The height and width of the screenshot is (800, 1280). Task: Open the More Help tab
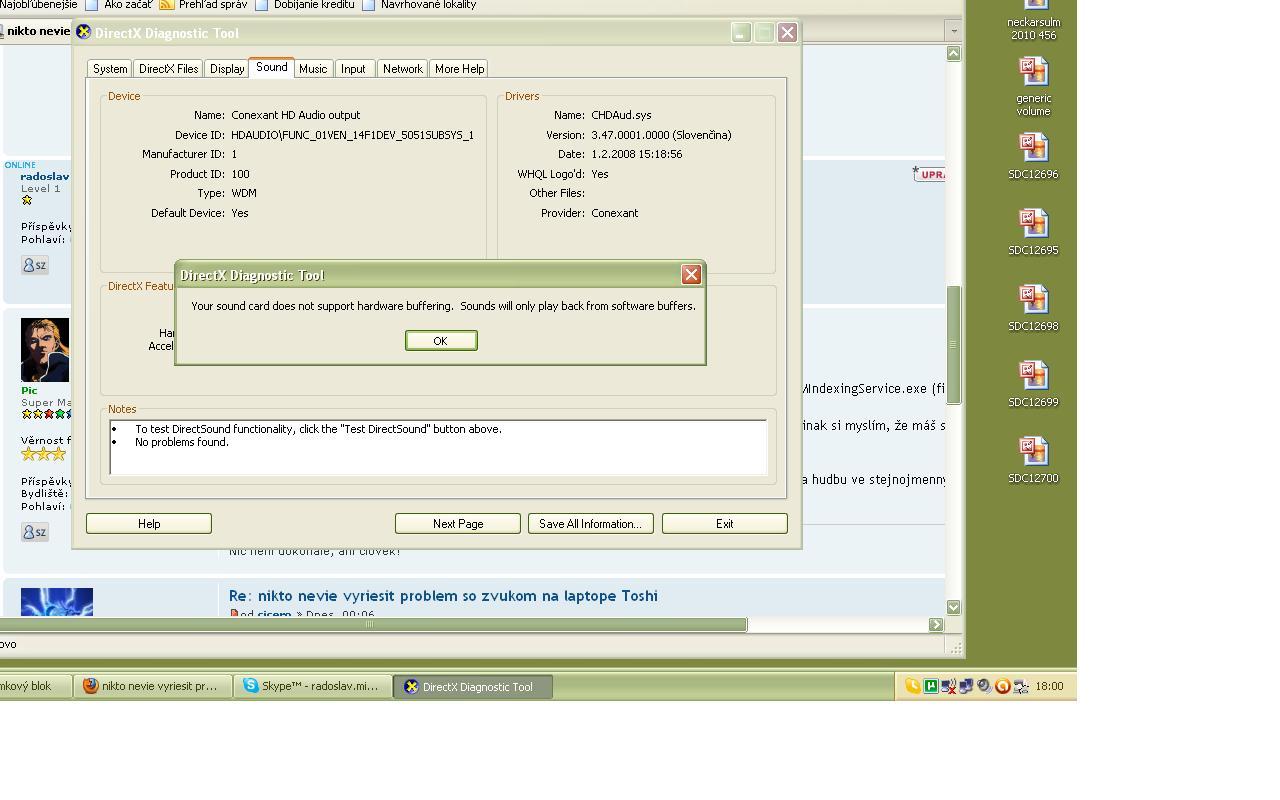(459, 69)
